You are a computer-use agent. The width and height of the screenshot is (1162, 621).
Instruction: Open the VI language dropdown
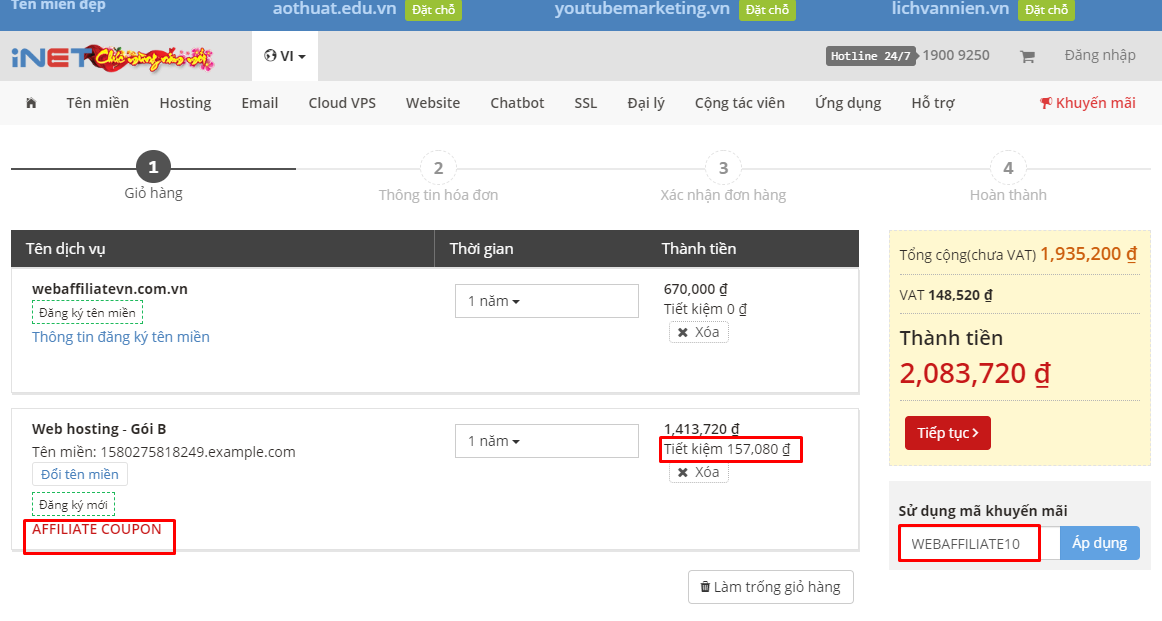(285, 56)
